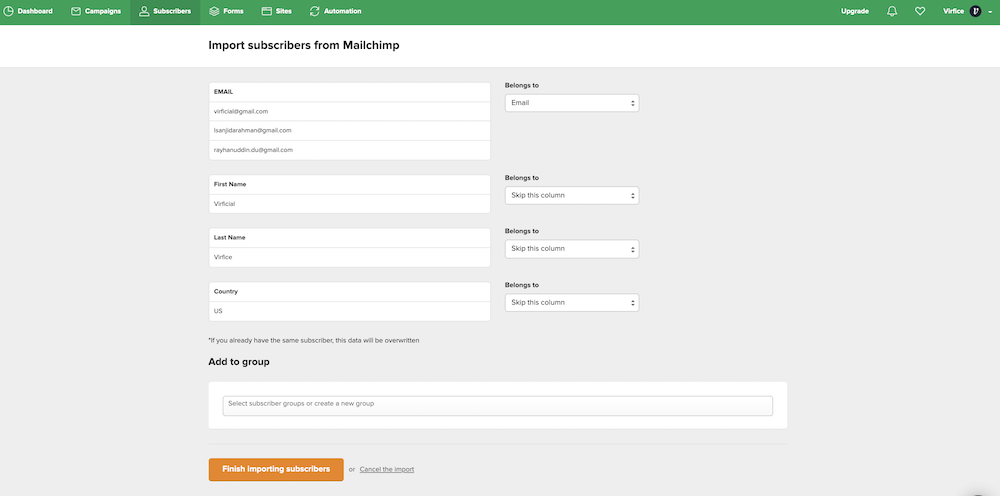The width and height of the screenshot is (1000, 496).
Task: Click Import subscribers from Mailchimp title
Action: click(x=304, y=45)
